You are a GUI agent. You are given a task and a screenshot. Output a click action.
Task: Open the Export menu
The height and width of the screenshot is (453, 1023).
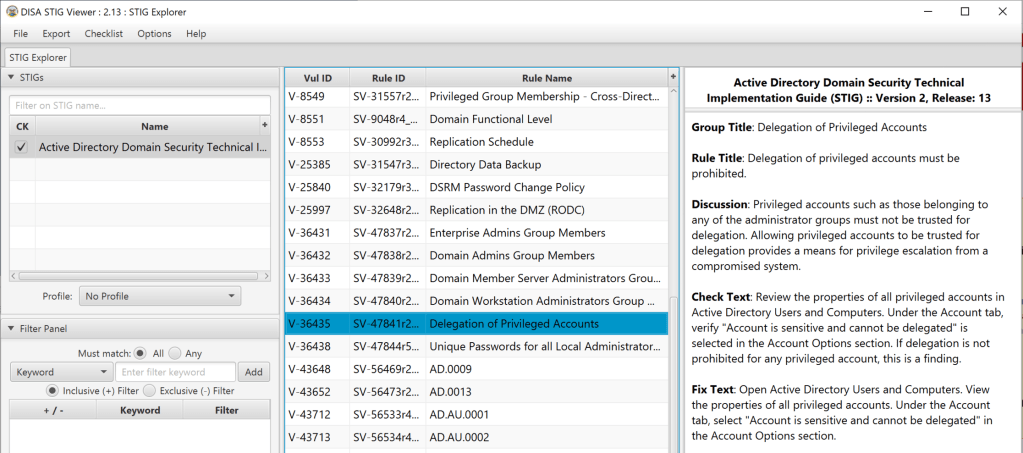(56, 34)
